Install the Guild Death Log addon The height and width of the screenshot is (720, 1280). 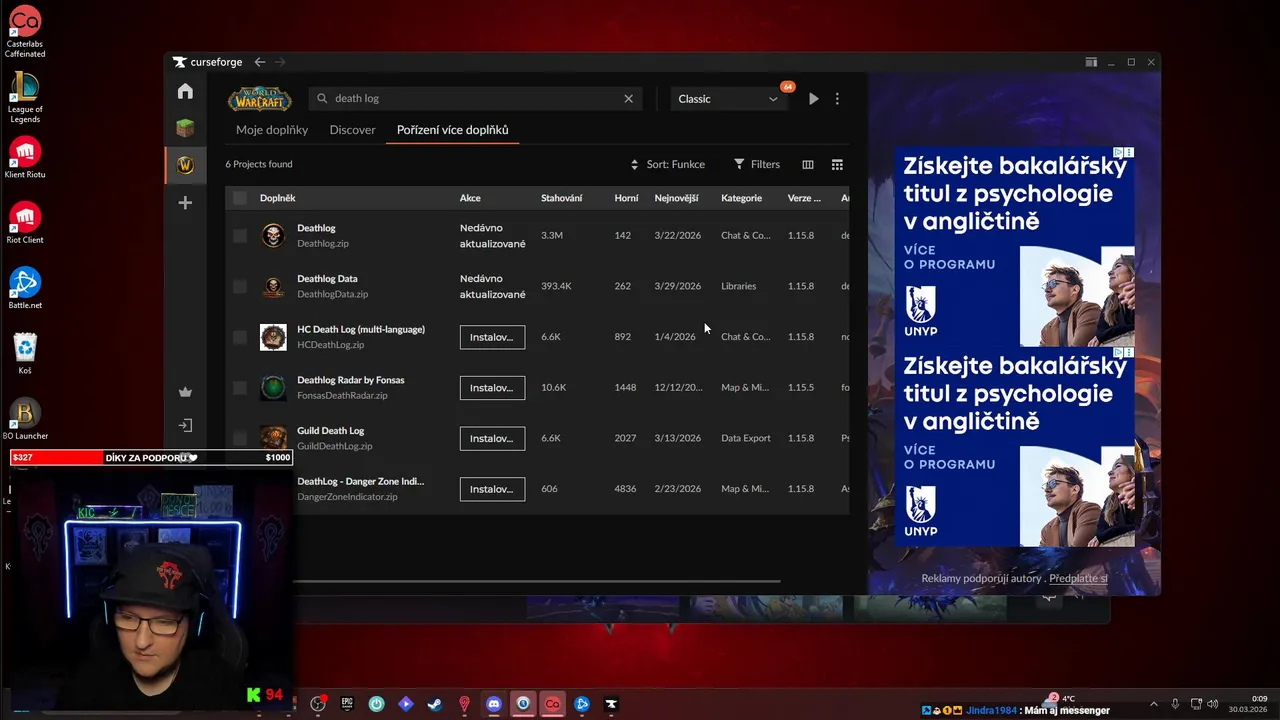[492, 438]
